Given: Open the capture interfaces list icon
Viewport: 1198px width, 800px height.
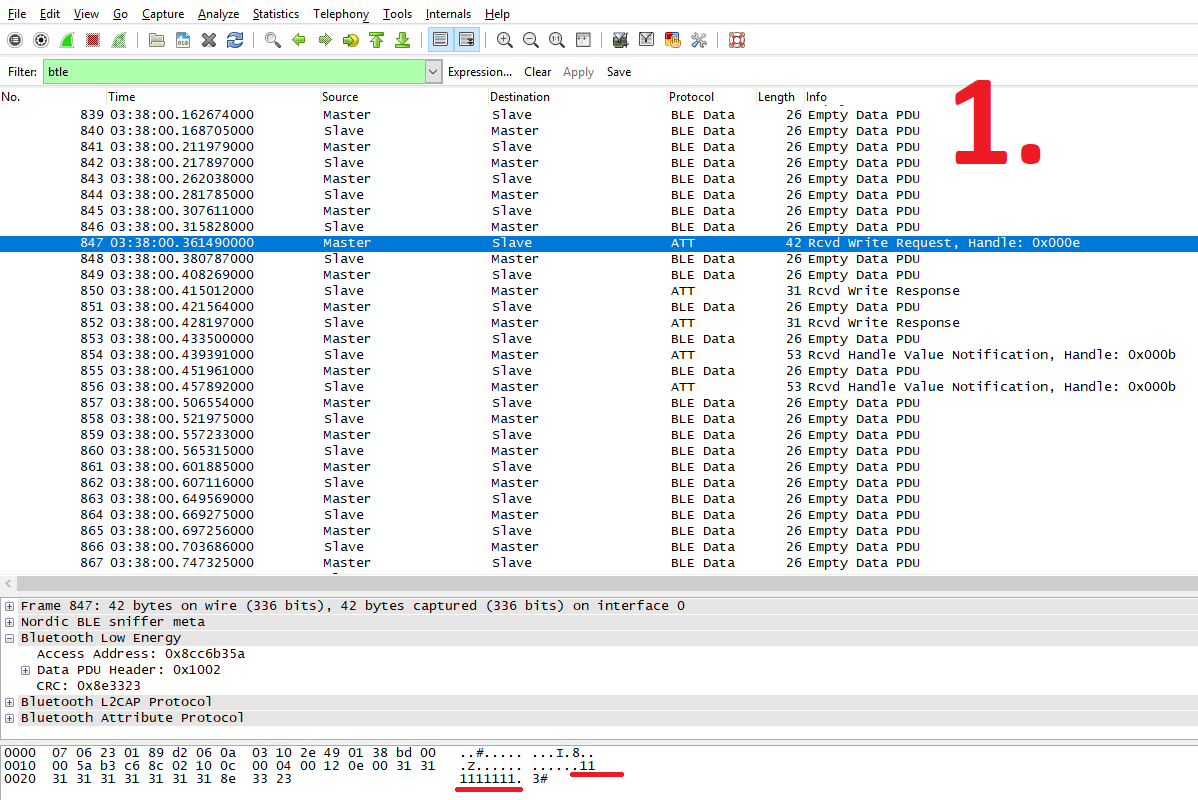Looking at the screenshot, I should click(x=15, y=40).
